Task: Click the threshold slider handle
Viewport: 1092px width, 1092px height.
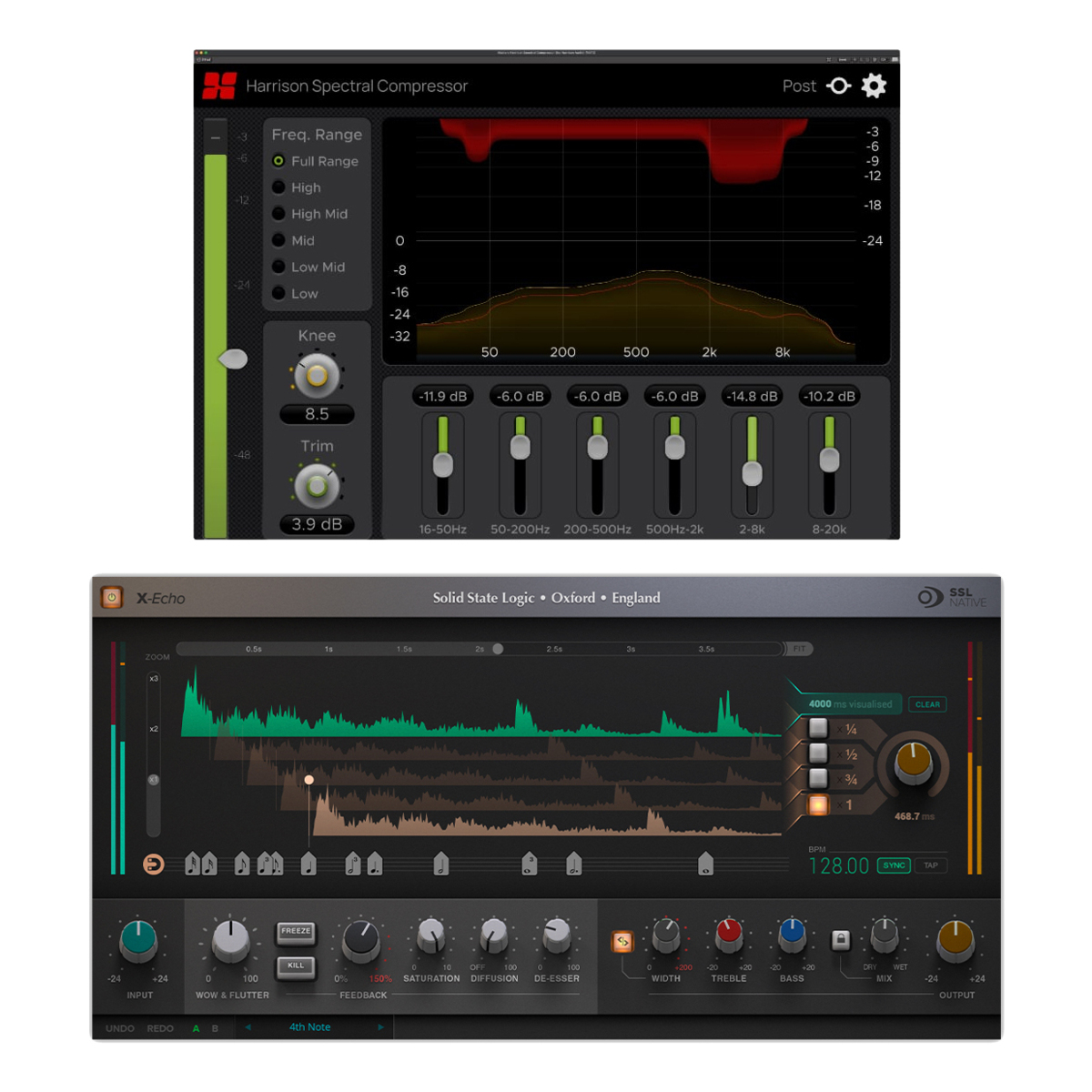Action: [x=233, y=359]
